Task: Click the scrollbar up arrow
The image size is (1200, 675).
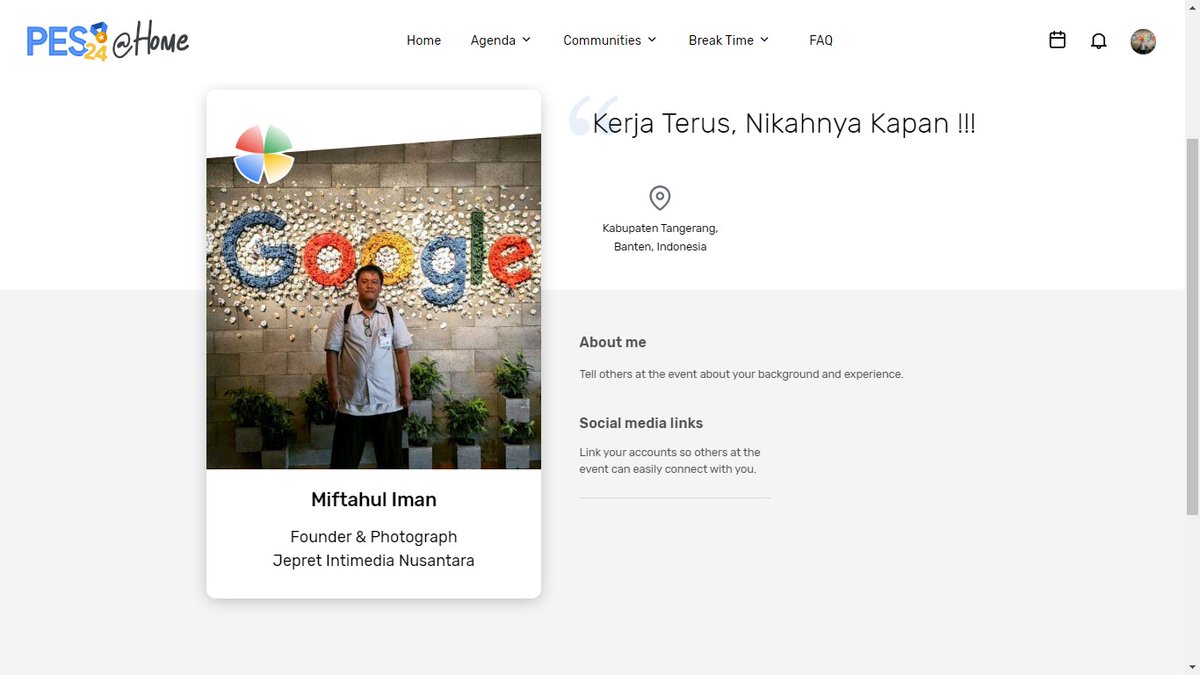Action: pyautogui.click(x=1192, y=8)
